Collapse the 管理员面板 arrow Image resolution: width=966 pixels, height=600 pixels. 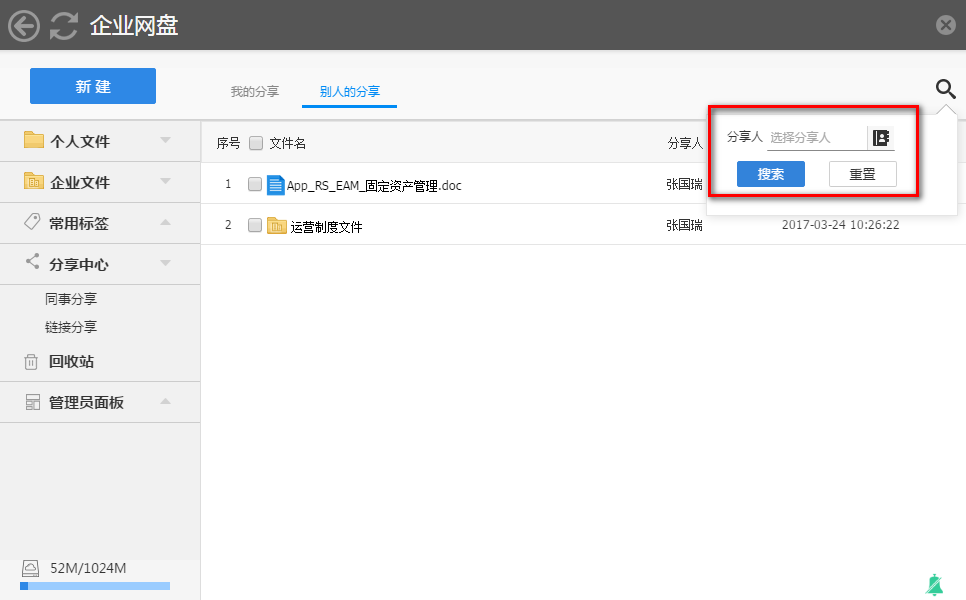[x=165, y=402]
